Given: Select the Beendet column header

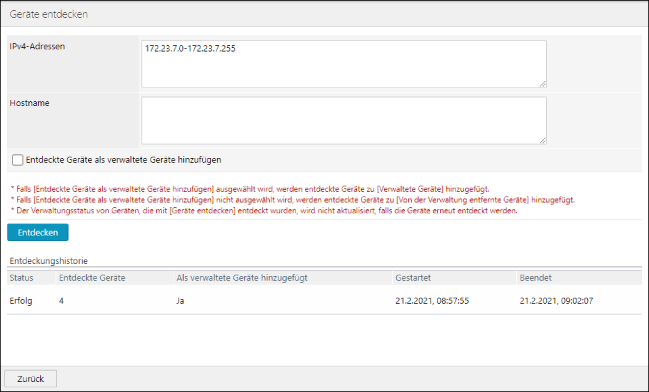Looking at the screenshot, I should (536, 278).
